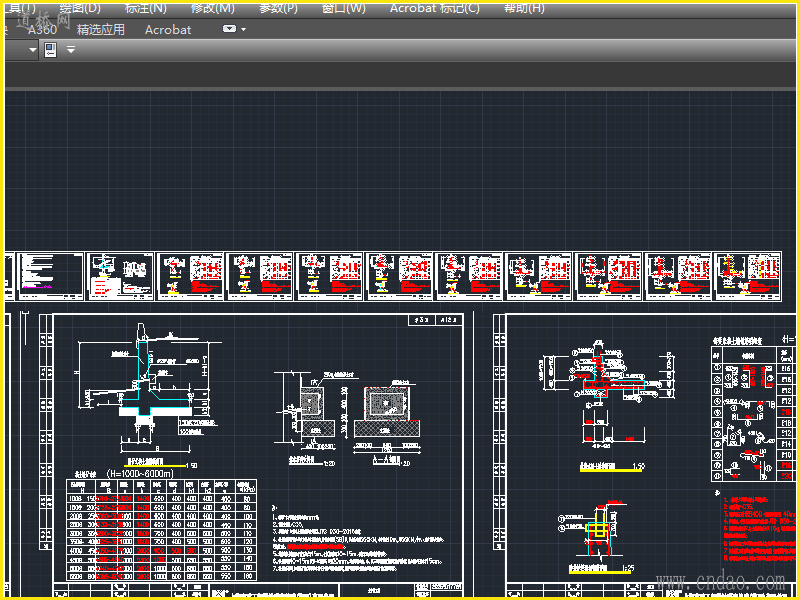Click the 修改(M) menu
This screenshot has width=800, height=600.
pos(212,8)
